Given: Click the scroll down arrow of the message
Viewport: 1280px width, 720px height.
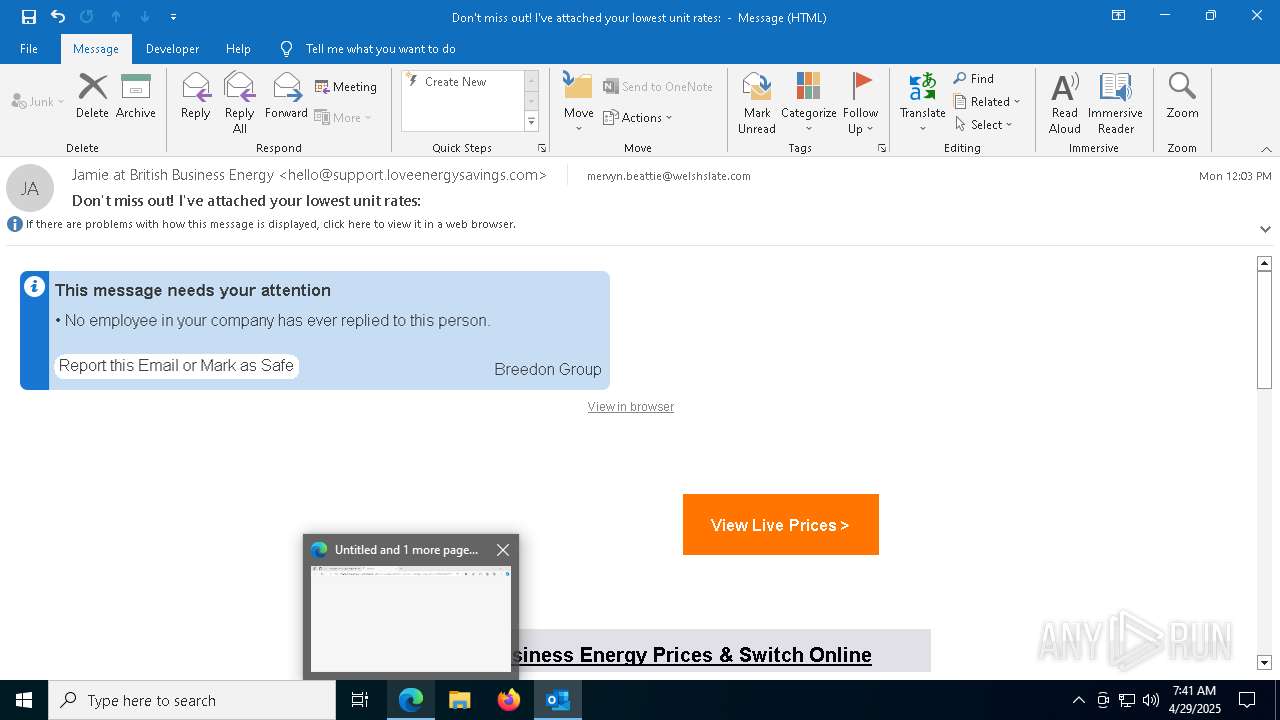Looking at the screenshot, I should 1264,662.
